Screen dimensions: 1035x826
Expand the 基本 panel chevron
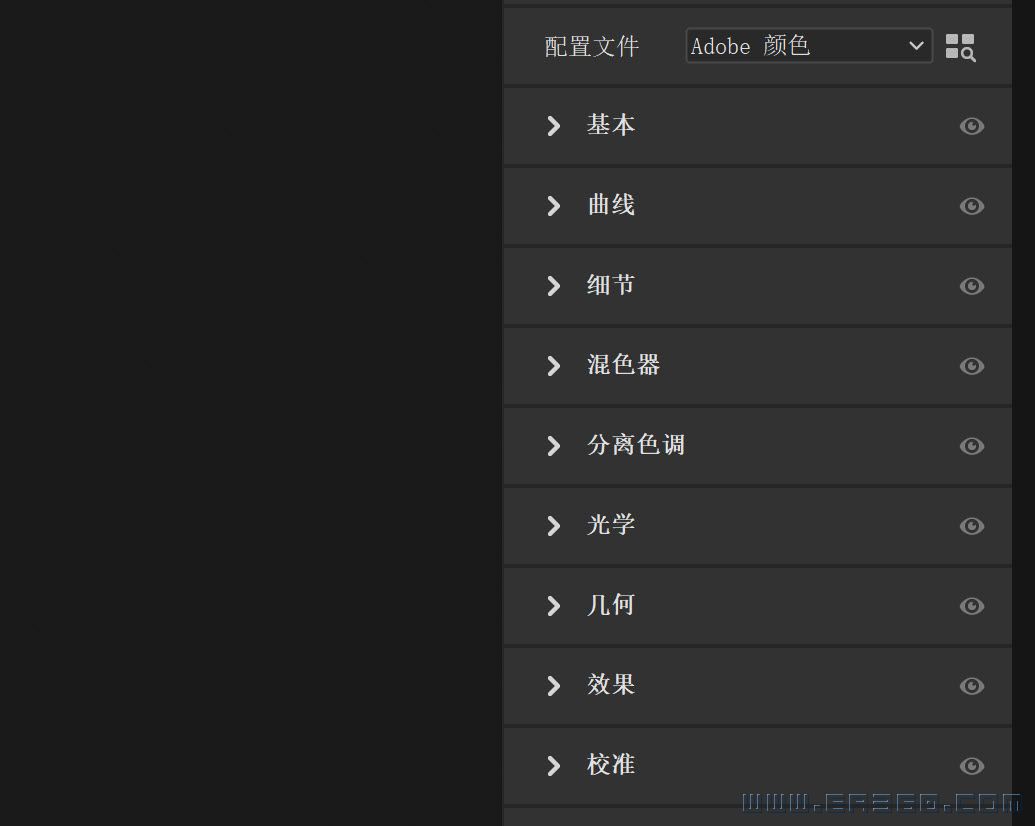pos(553,126)
